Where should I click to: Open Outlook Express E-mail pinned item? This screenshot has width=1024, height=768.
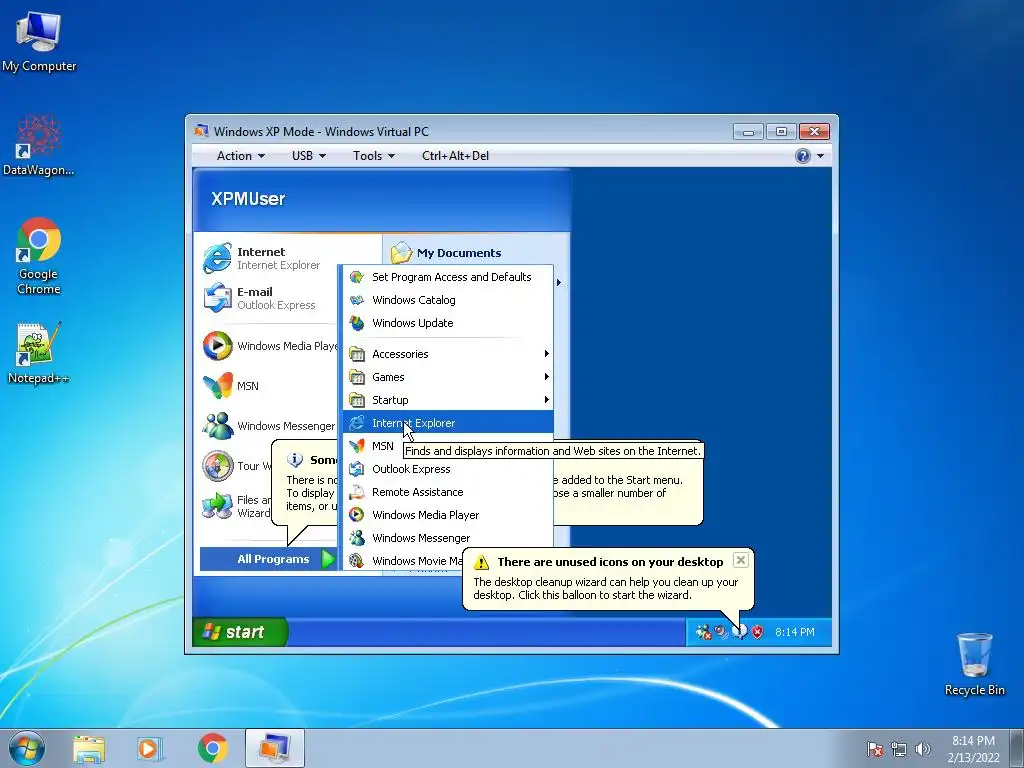tap(261, 298)
